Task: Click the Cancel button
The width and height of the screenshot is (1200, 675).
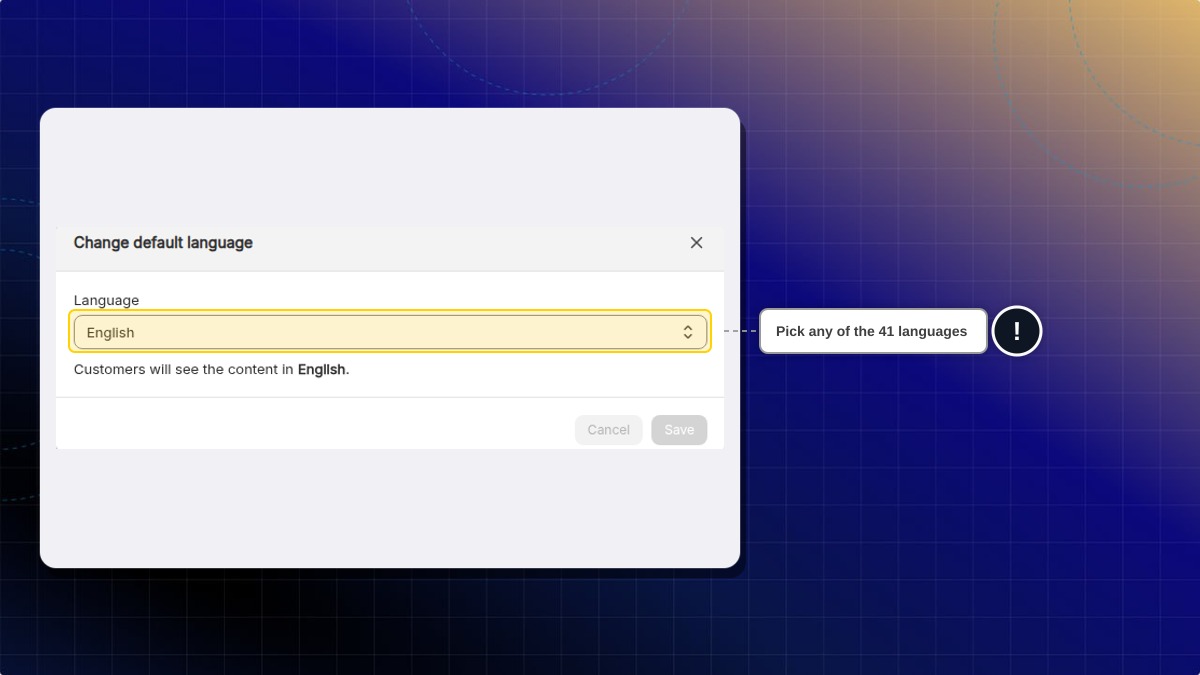Action: (x=608, y=430)
